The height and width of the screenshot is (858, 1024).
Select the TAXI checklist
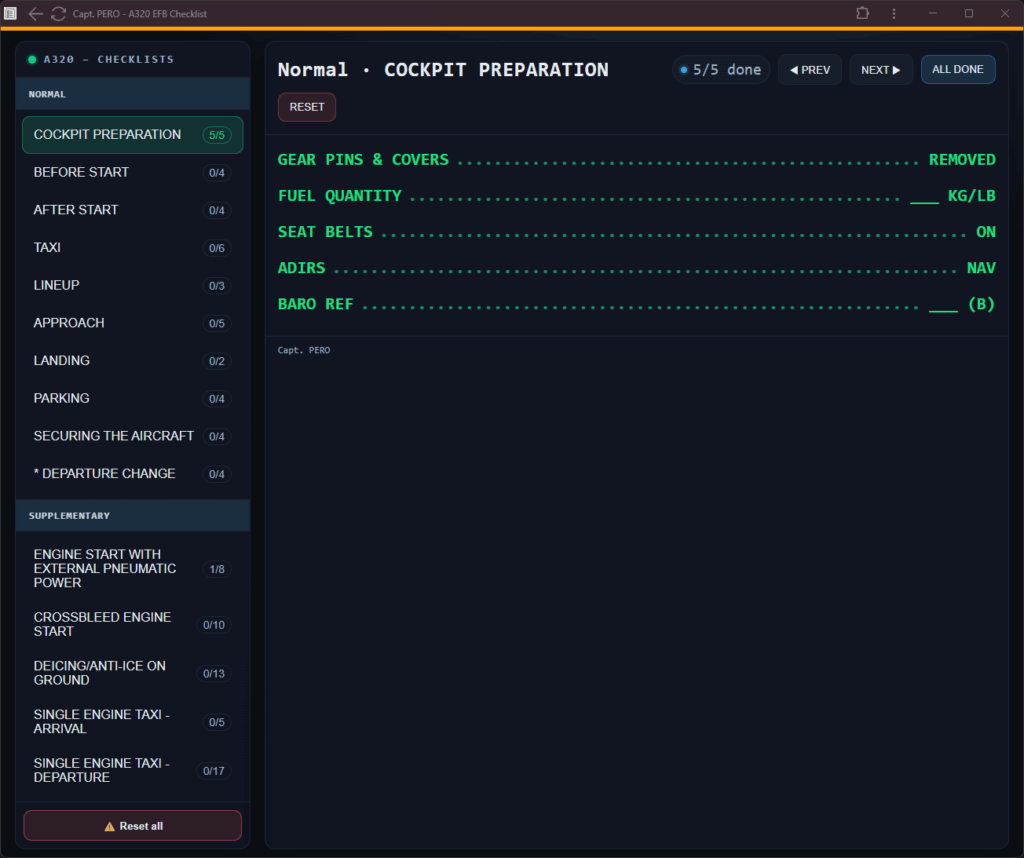pyautogui.click(x=132, y=247)
